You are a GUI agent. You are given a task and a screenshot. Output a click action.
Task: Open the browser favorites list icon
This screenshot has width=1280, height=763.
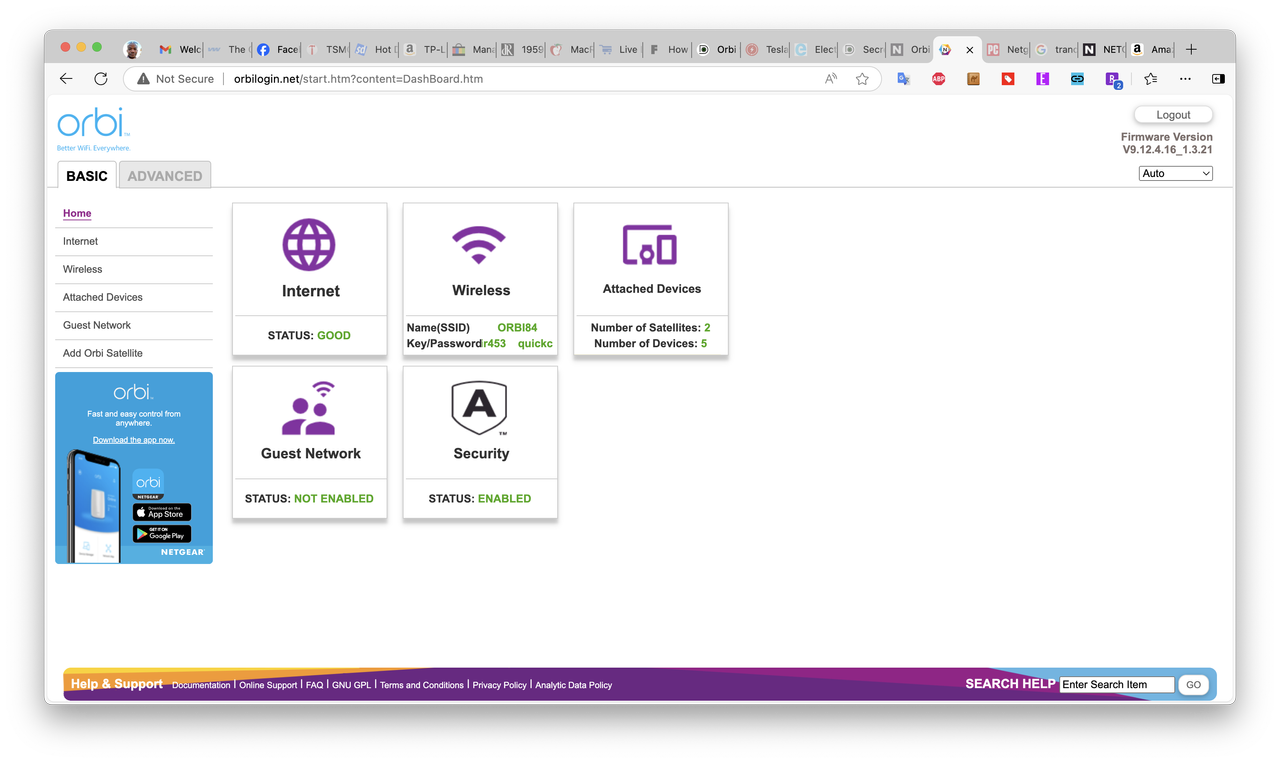coord(1150,79)
